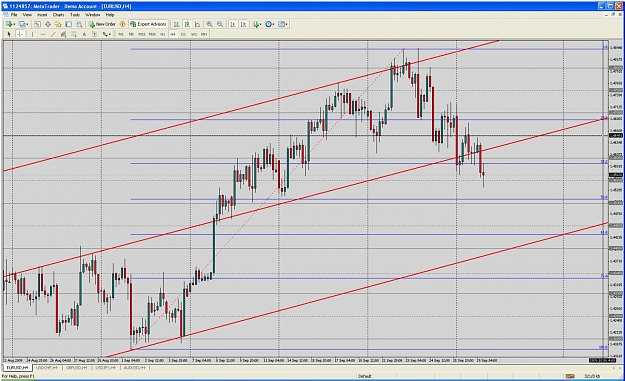Select the Equidistant Channel tool
The height and width of the screenshot is (381, 625).
(63, 34)
